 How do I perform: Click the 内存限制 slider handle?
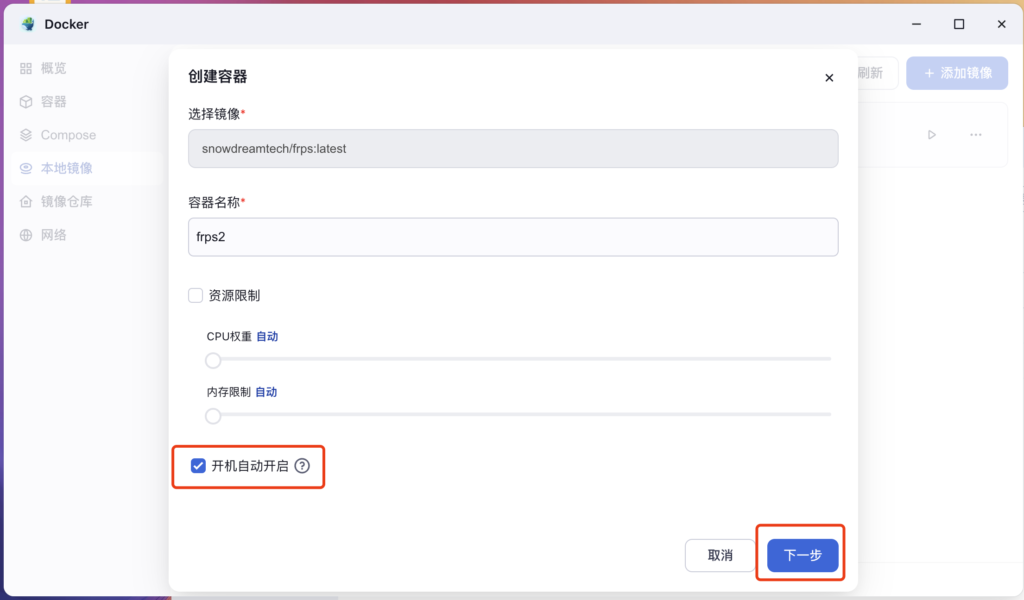pyautogui.click(x=213, y=416)
